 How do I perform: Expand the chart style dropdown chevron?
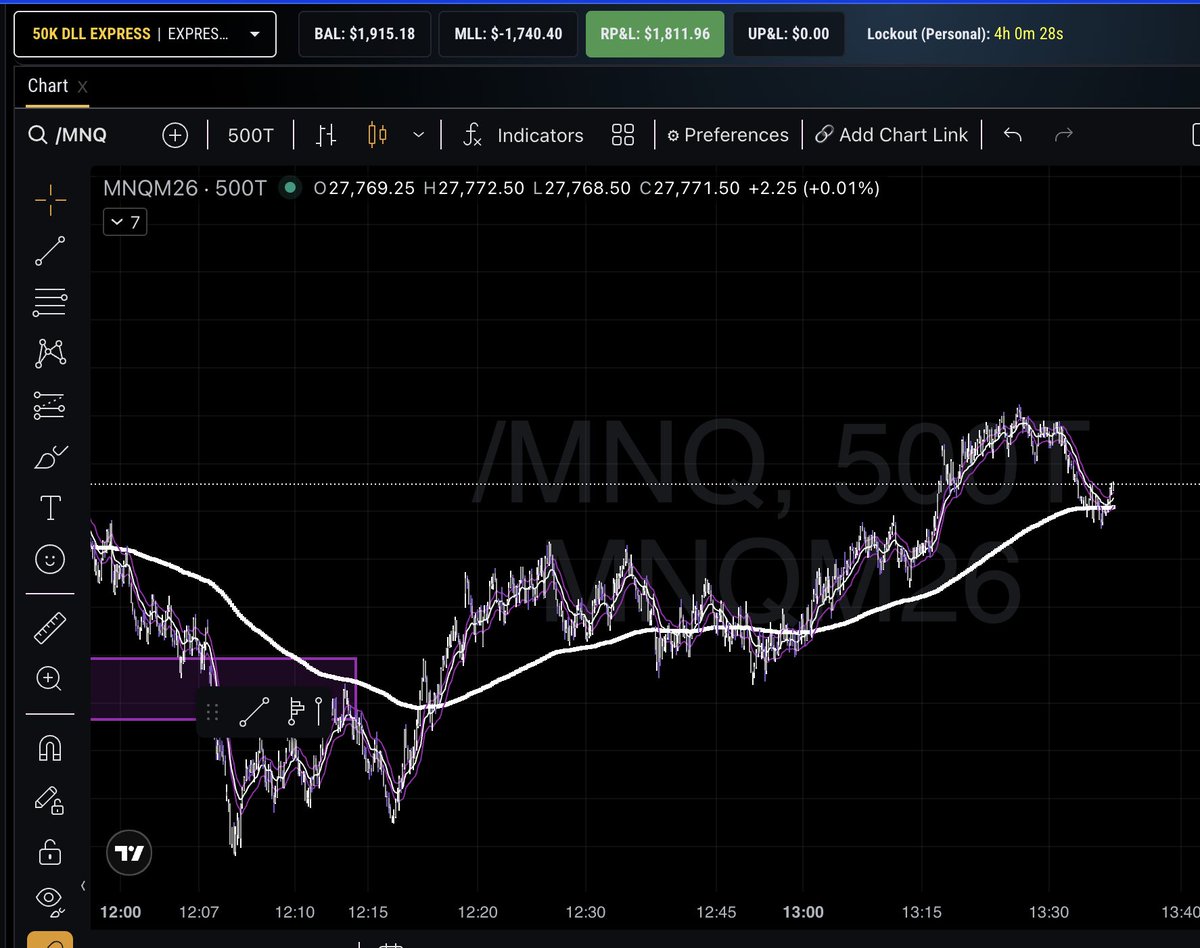pos(419,135)
